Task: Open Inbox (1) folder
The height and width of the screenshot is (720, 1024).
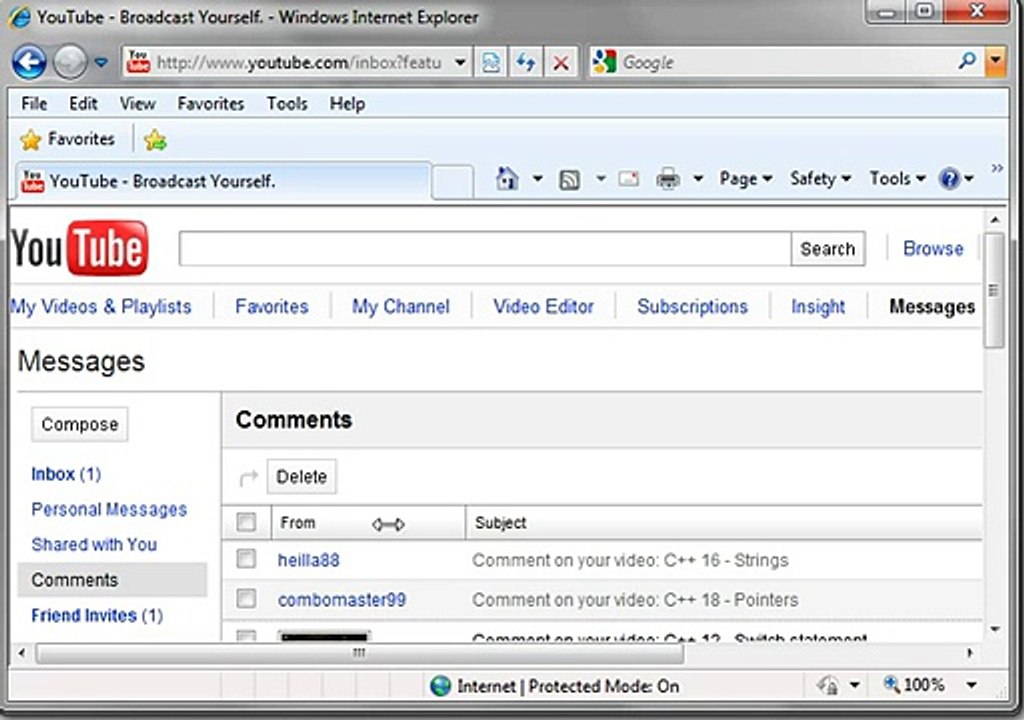Action: [x=66, y=474]
